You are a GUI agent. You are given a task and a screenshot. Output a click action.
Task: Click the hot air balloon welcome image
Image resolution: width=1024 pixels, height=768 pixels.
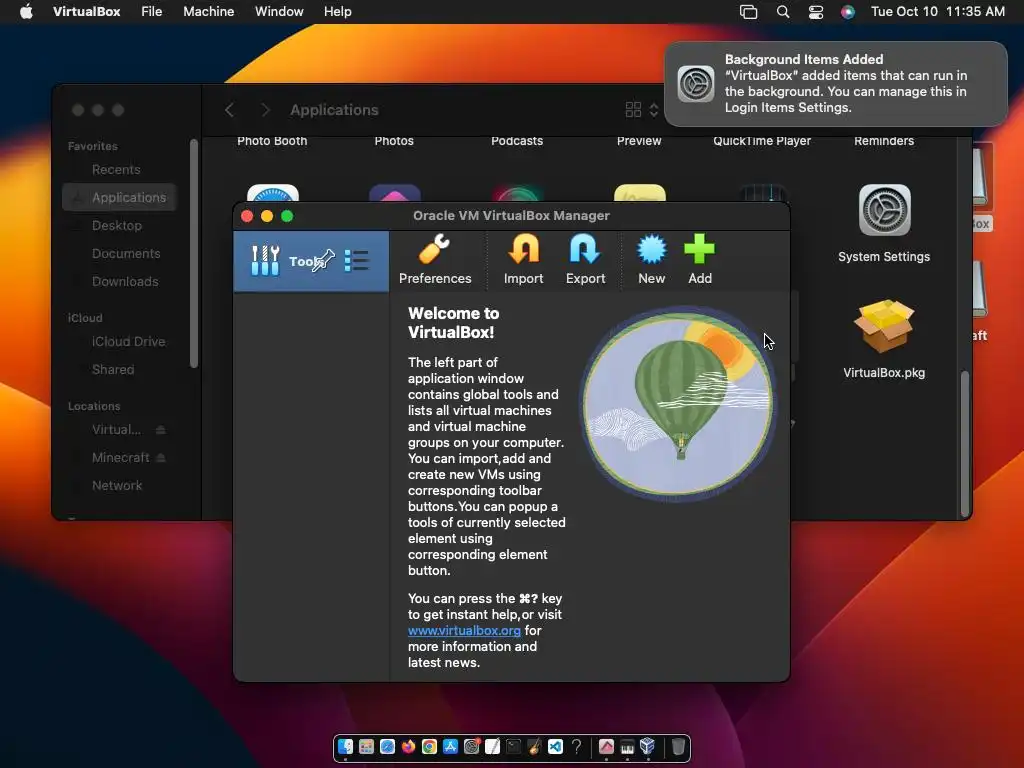[678, 404]
